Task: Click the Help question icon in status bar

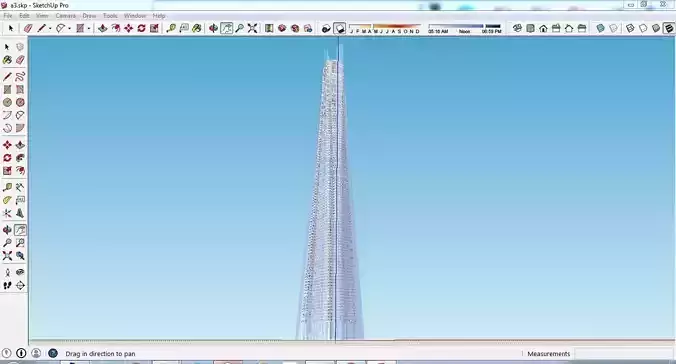Action: [x=53, y=353]
